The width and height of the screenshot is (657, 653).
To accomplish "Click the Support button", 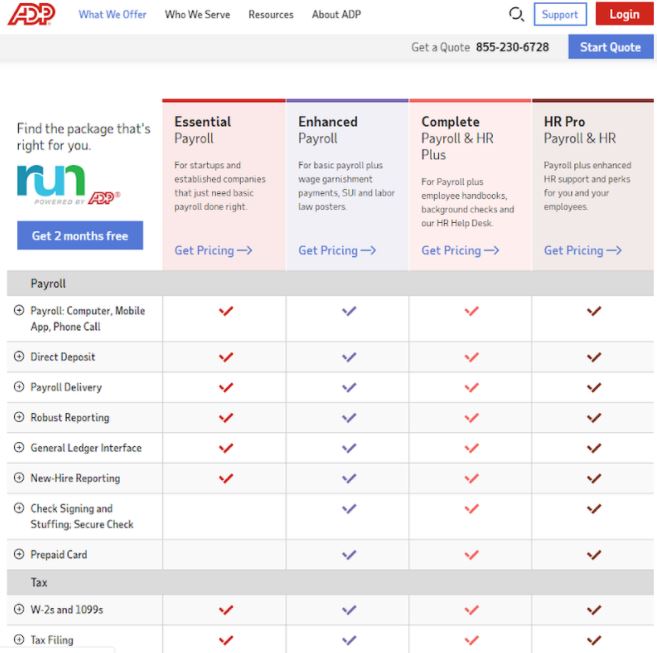I will click(560, 14).
